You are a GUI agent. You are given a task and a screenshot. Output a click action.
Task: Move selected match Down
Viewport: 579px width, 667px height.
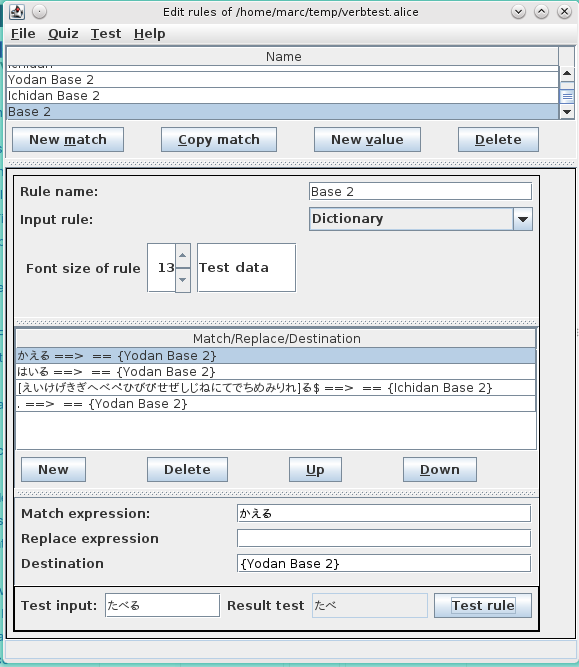tap(440, 470)
